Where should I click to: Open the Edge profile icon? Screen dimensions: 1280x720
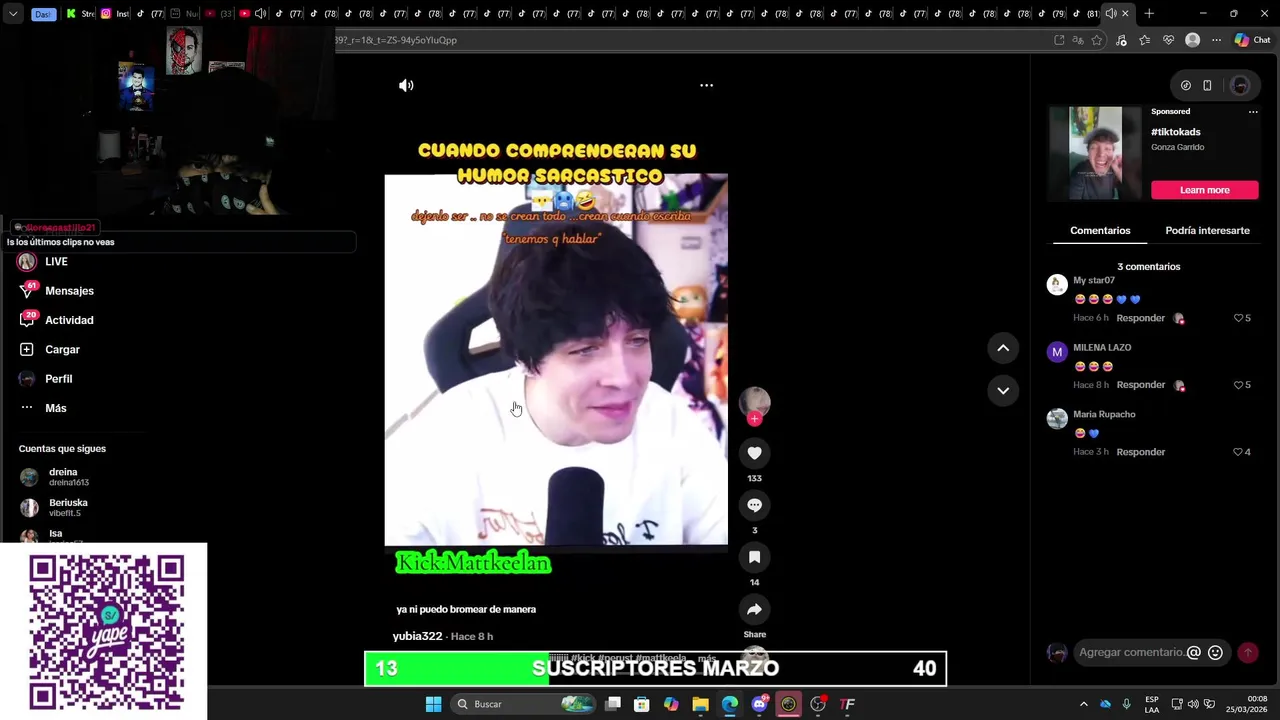[1192, 40]
